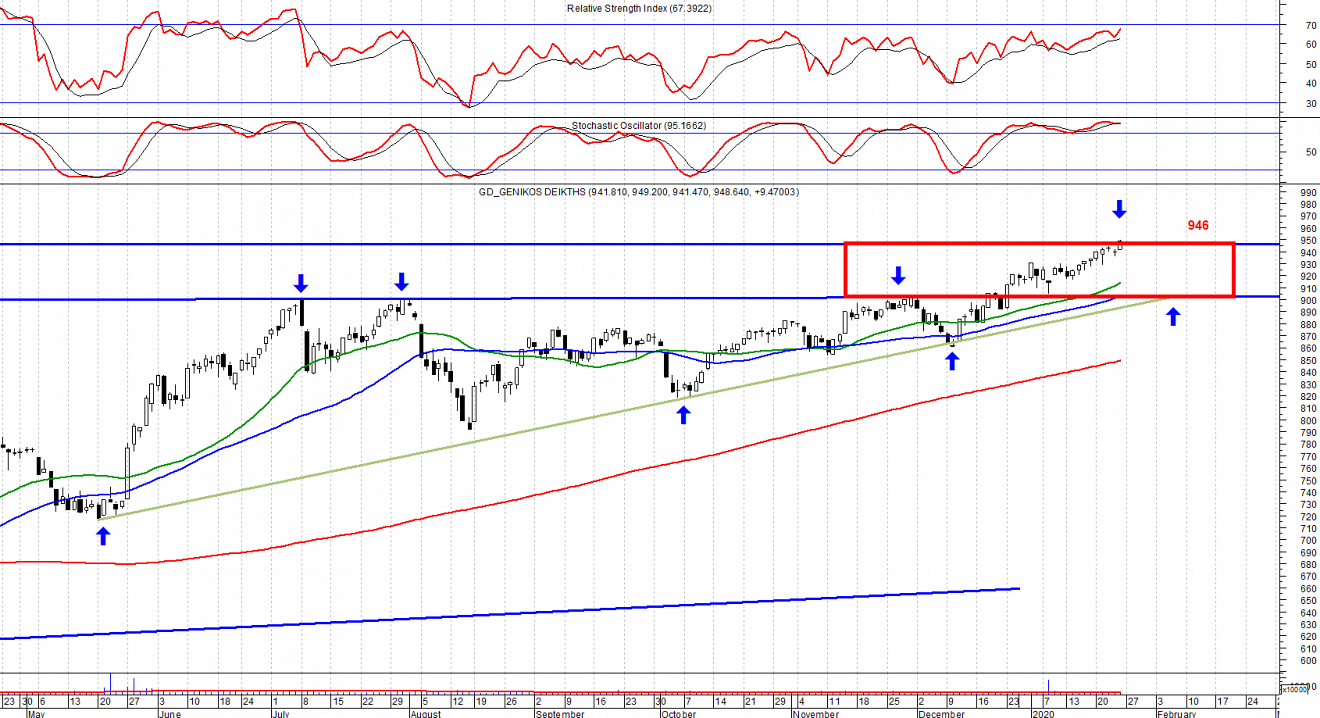The image size is (1320, 718).
Task: Select the Relative Strength Index title
Action: tap(640, 8)
